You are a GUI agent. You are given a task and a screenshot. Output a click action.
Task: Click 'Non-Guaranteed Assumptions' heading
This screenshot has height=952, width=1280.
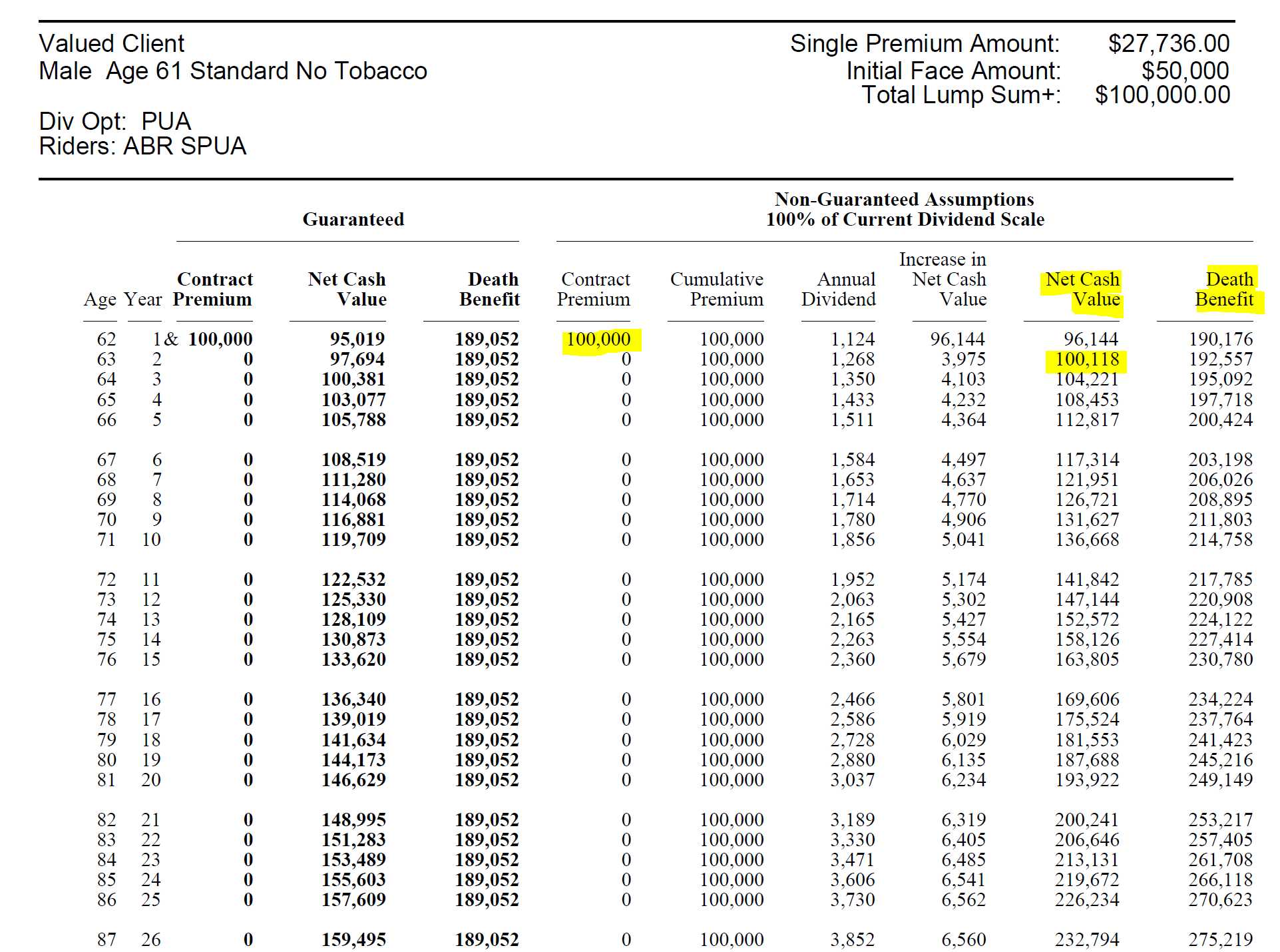coord(905,199)
